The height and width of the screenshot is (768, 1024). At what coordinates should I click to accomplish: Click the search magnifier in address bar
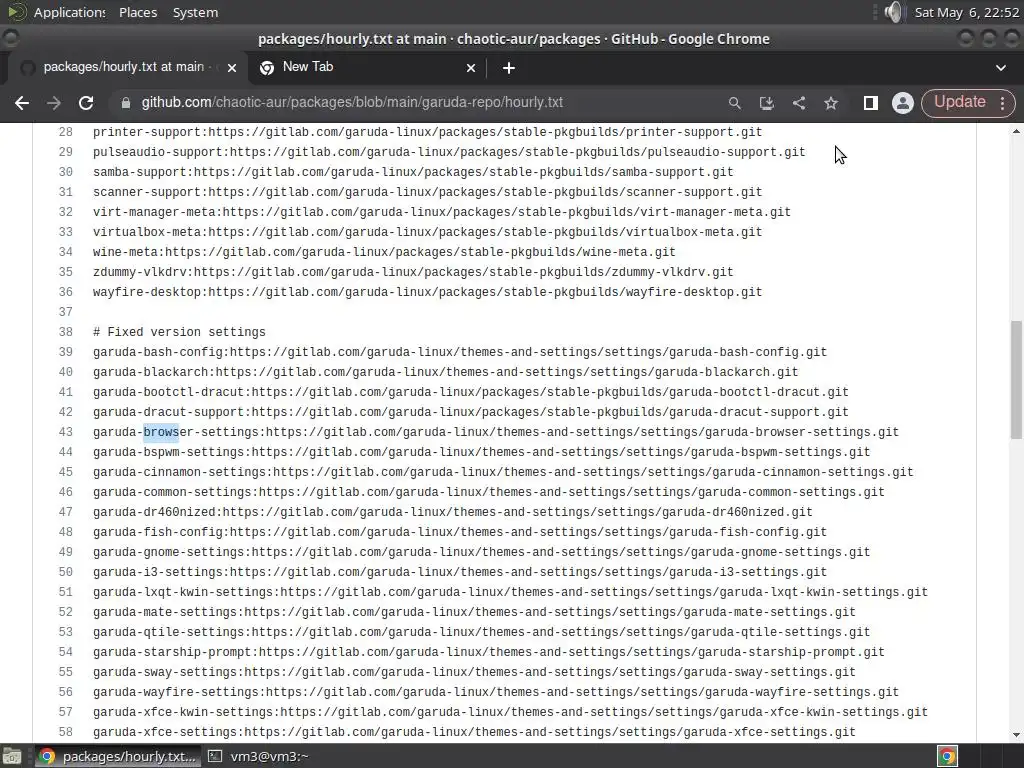tap(735, 103)
